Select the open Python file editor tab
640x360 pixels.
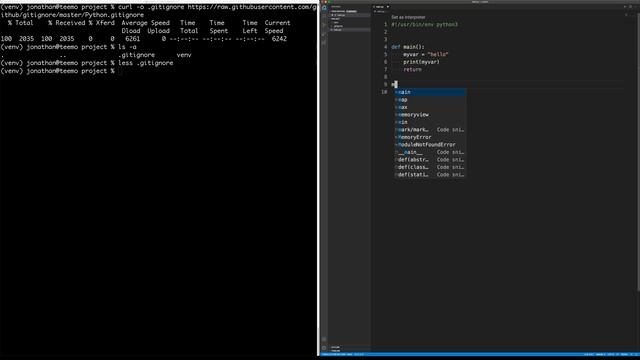pos(380,7)
